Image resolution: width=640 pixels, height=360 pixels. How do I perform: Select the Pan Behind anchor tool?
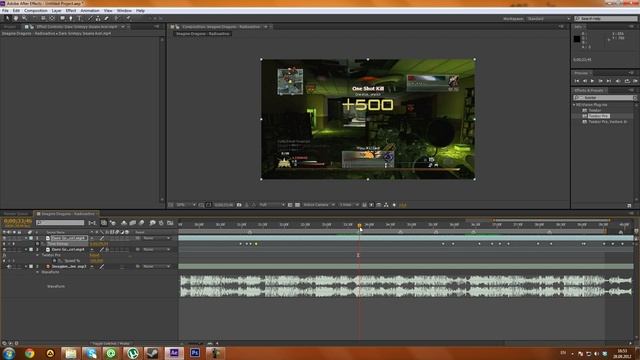[52, 18]
